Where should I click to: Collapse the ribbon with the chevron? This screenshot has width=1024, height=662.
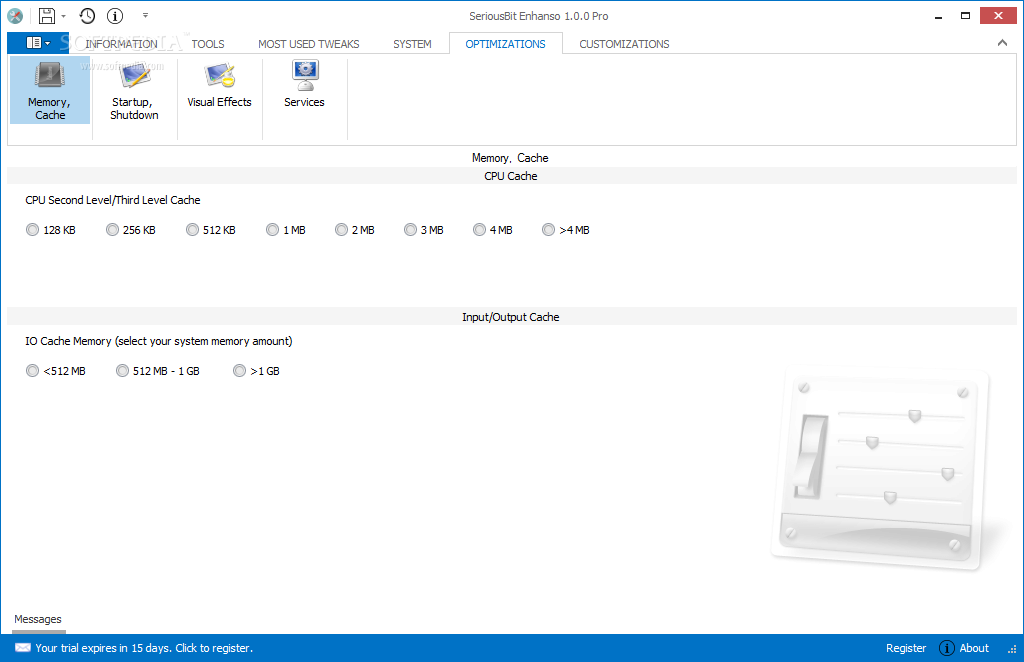(x=1002, y=43)
